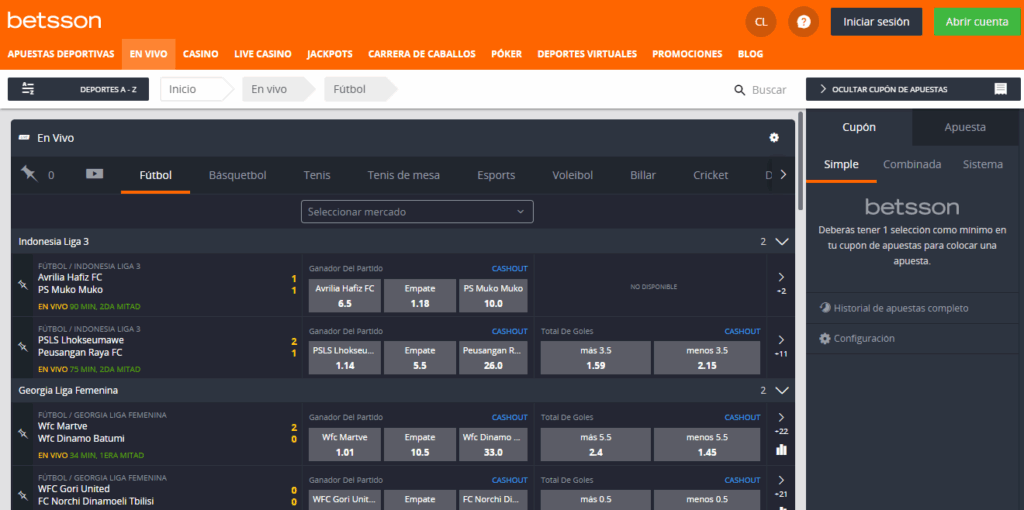Open the Blog menu item
This screenshot has height=510, width=1024.
[750, 54]
